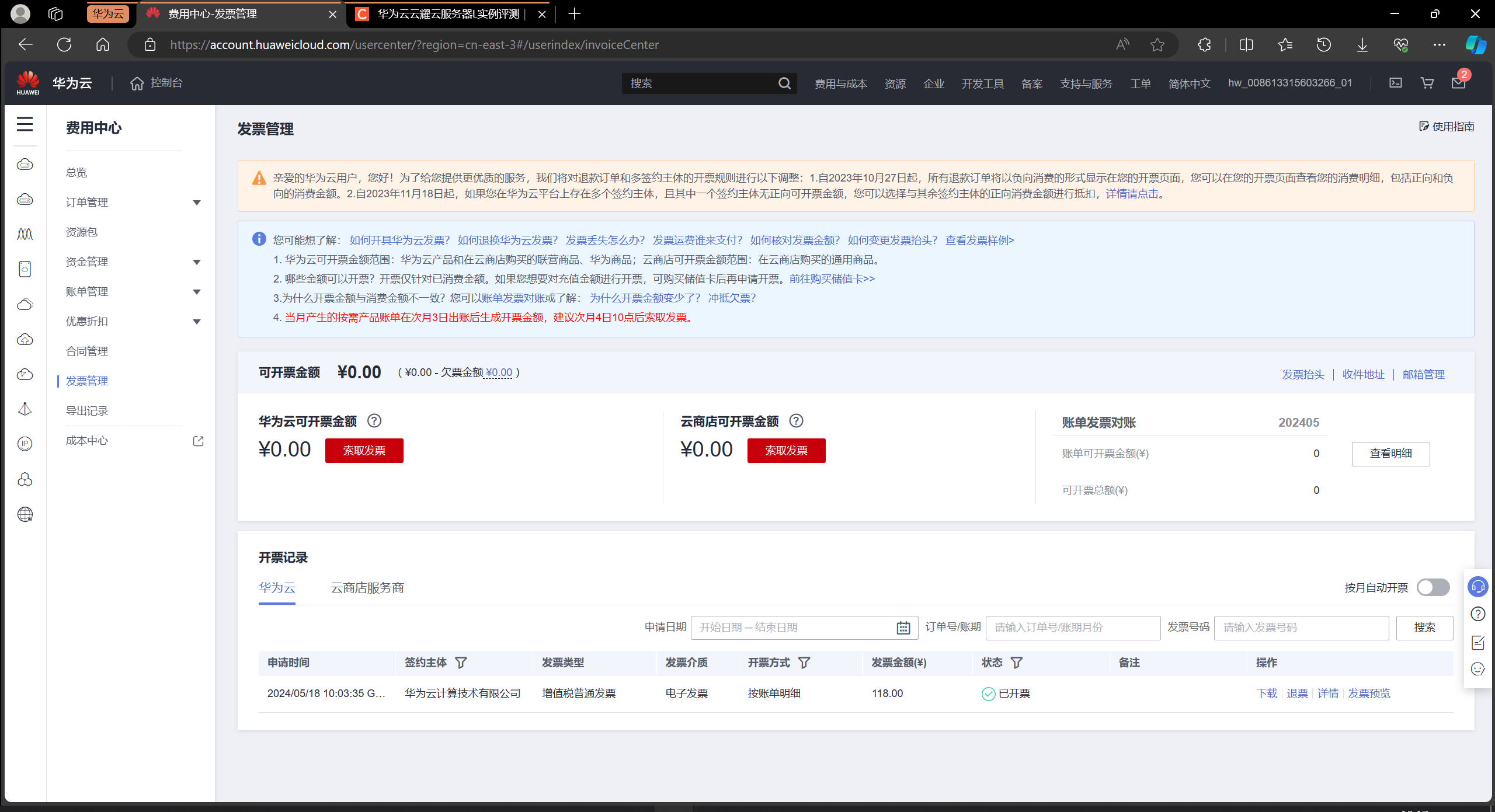
Task: Expand 订单管理 submenu
Action: tap(197, 203)
